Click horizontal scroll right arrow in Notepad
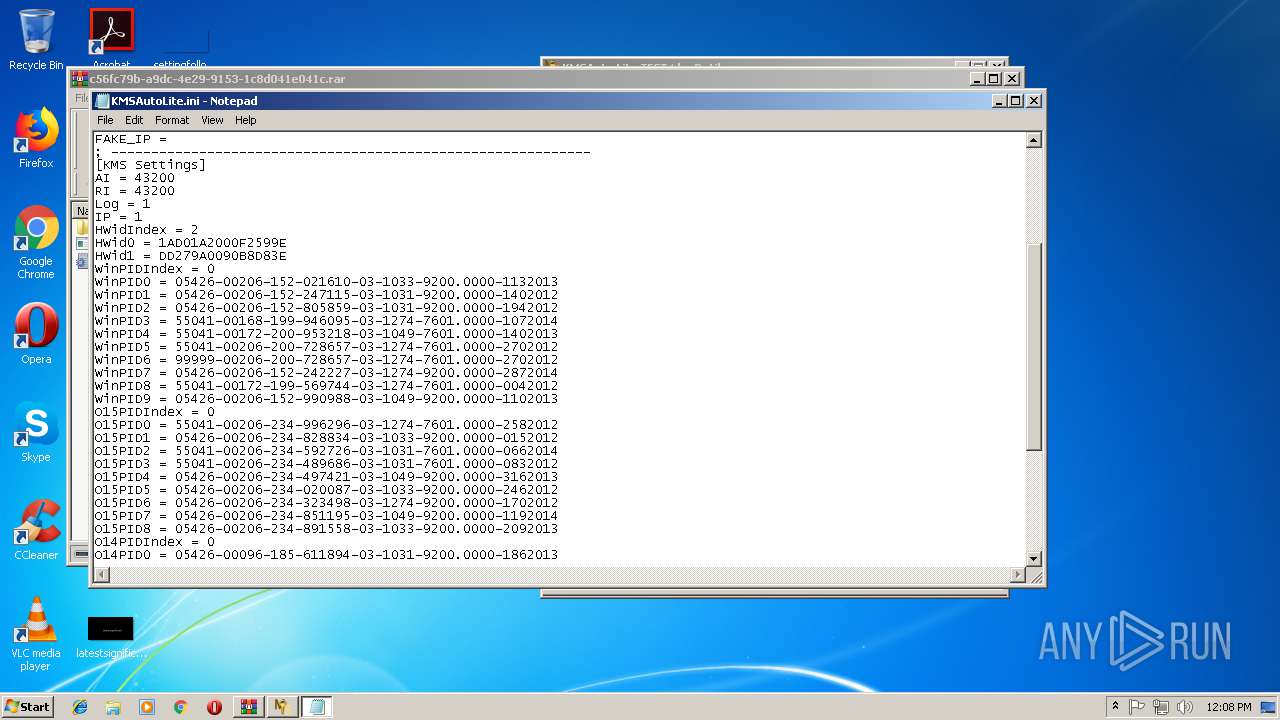The width and height of the screenshot is (1280, 720). pyautogui.click(x=1018, y=575)
